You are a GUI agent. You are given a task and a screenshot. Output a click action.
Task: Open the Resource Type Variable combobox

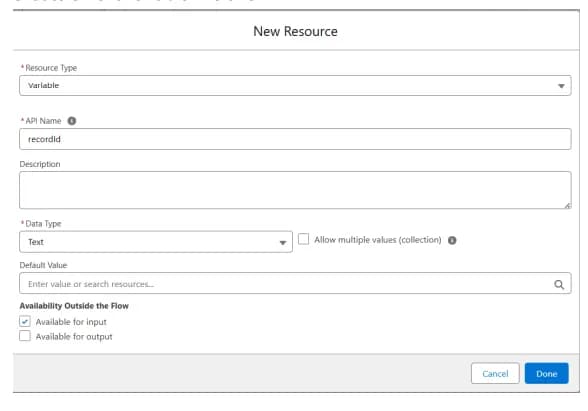(x=295, y=86)
